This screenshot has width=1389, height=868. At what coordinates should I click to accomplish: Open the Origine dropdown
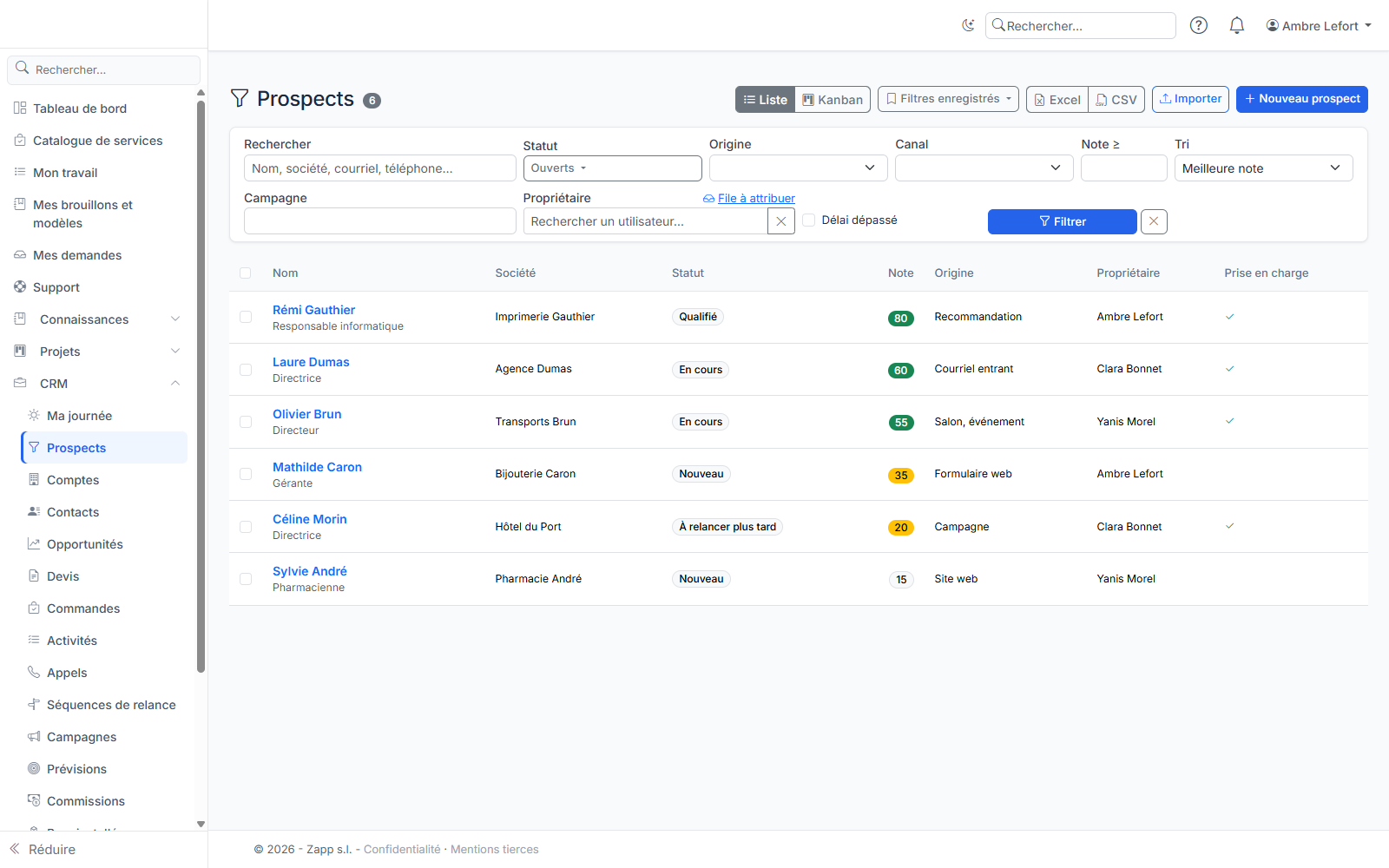click(x=798, y=168)
